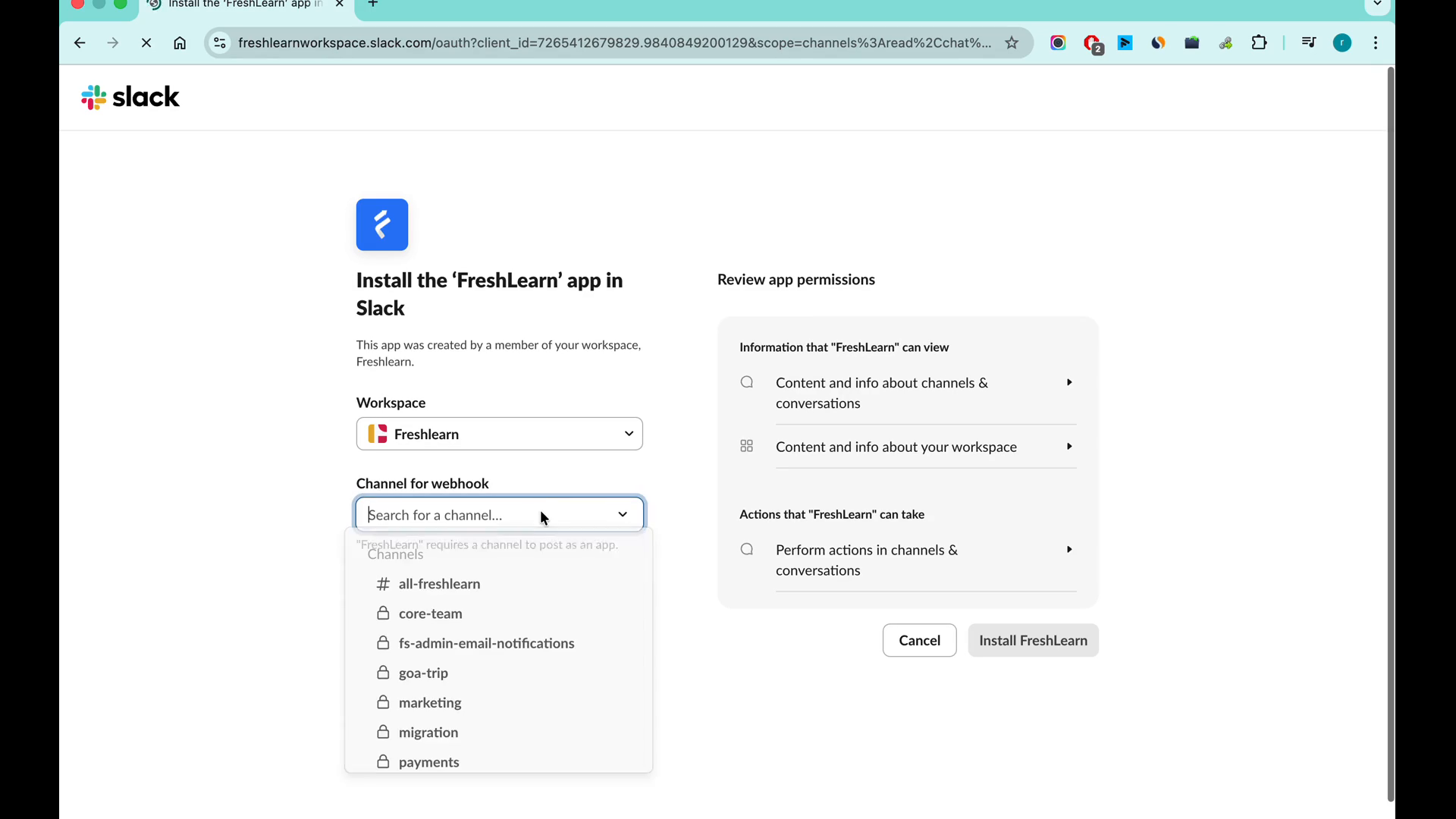Select the all-freshlearn channel

tap(439, 584)
